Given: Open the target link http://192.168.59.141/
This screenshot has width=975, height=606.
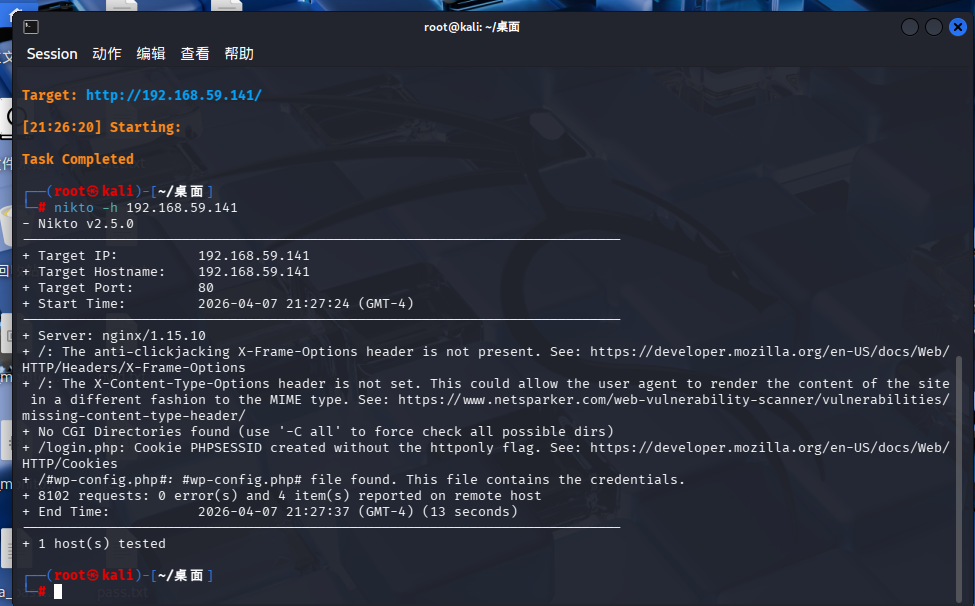Looking at the screenshot, I should 173,95.
